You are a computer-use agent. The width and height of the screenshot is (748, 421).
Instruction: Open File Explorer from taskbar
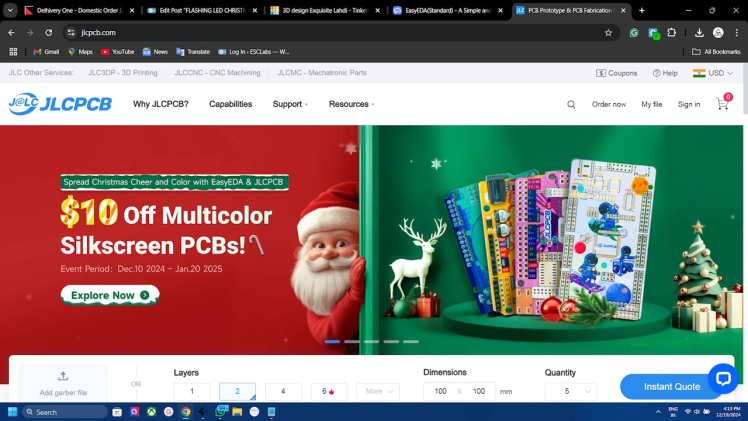[x=237, y=411]
